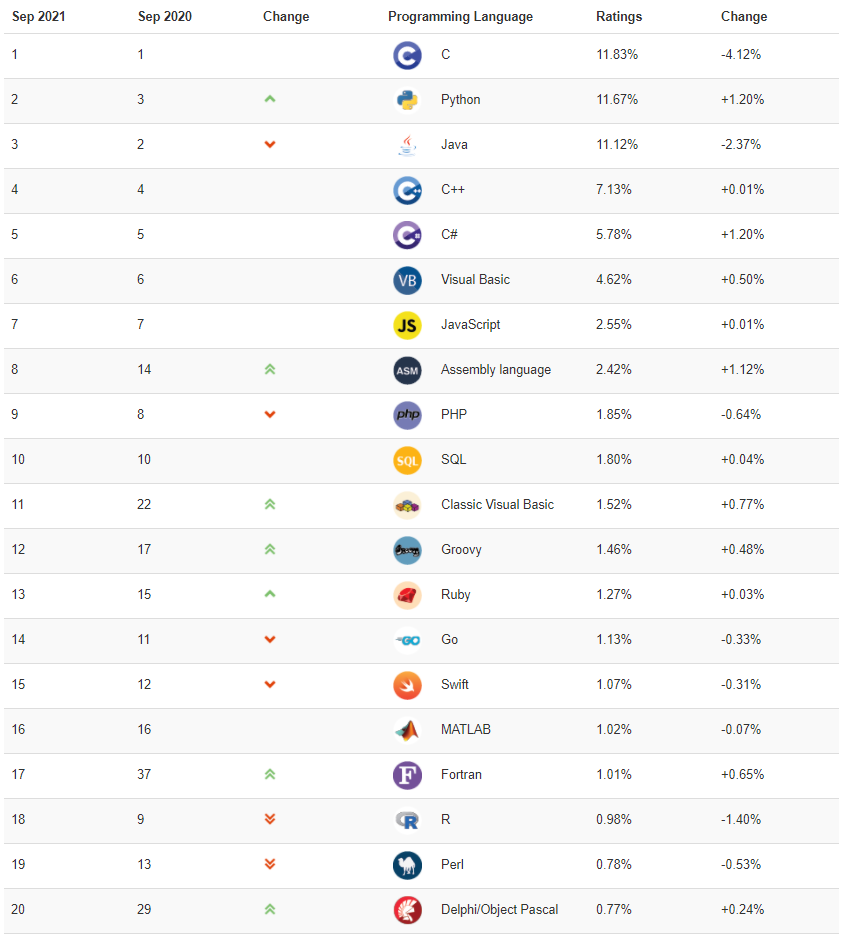844x937 pixels.
Task: Click the Programming Language column header
Action: point(460,17)
